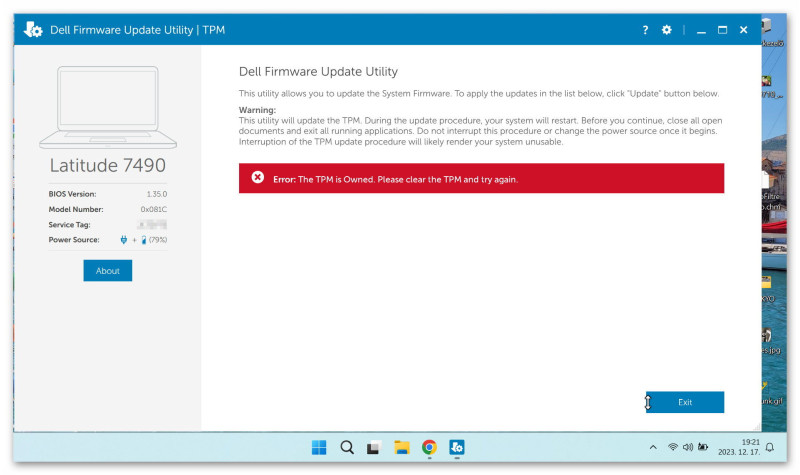This screenshot has height=475, width=800.
Task: Click the Dell Firmware Update Utility heading
Action: click(318, 71)
